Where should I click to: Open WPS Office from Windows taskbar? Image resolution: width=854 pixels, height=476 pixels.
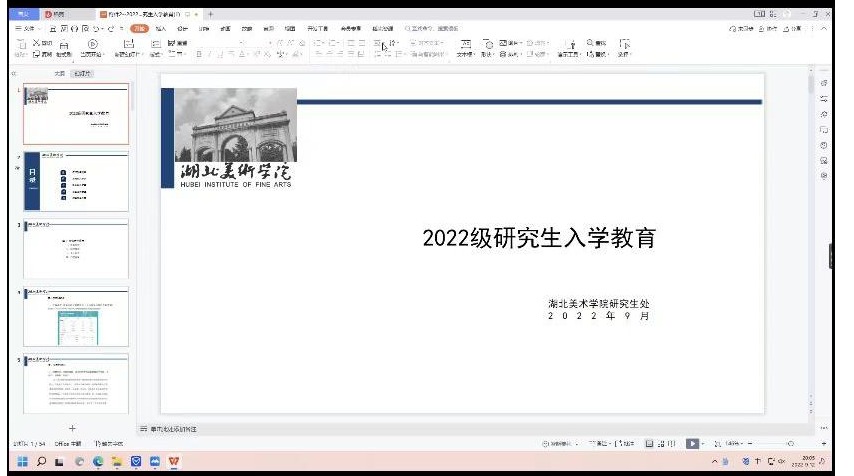tap(174, 462)
